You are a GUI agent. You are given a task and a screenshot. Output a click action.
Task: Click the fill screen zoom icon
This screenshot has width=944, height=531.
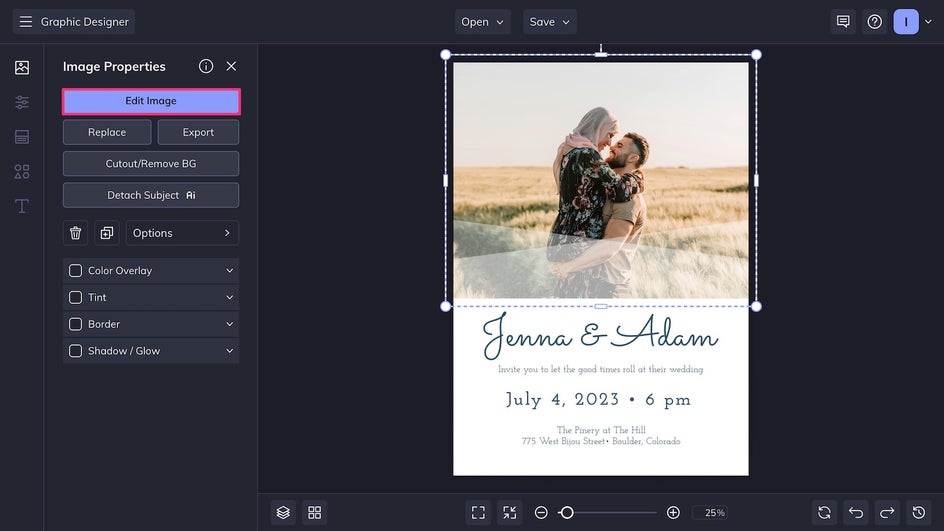[509, 512]
